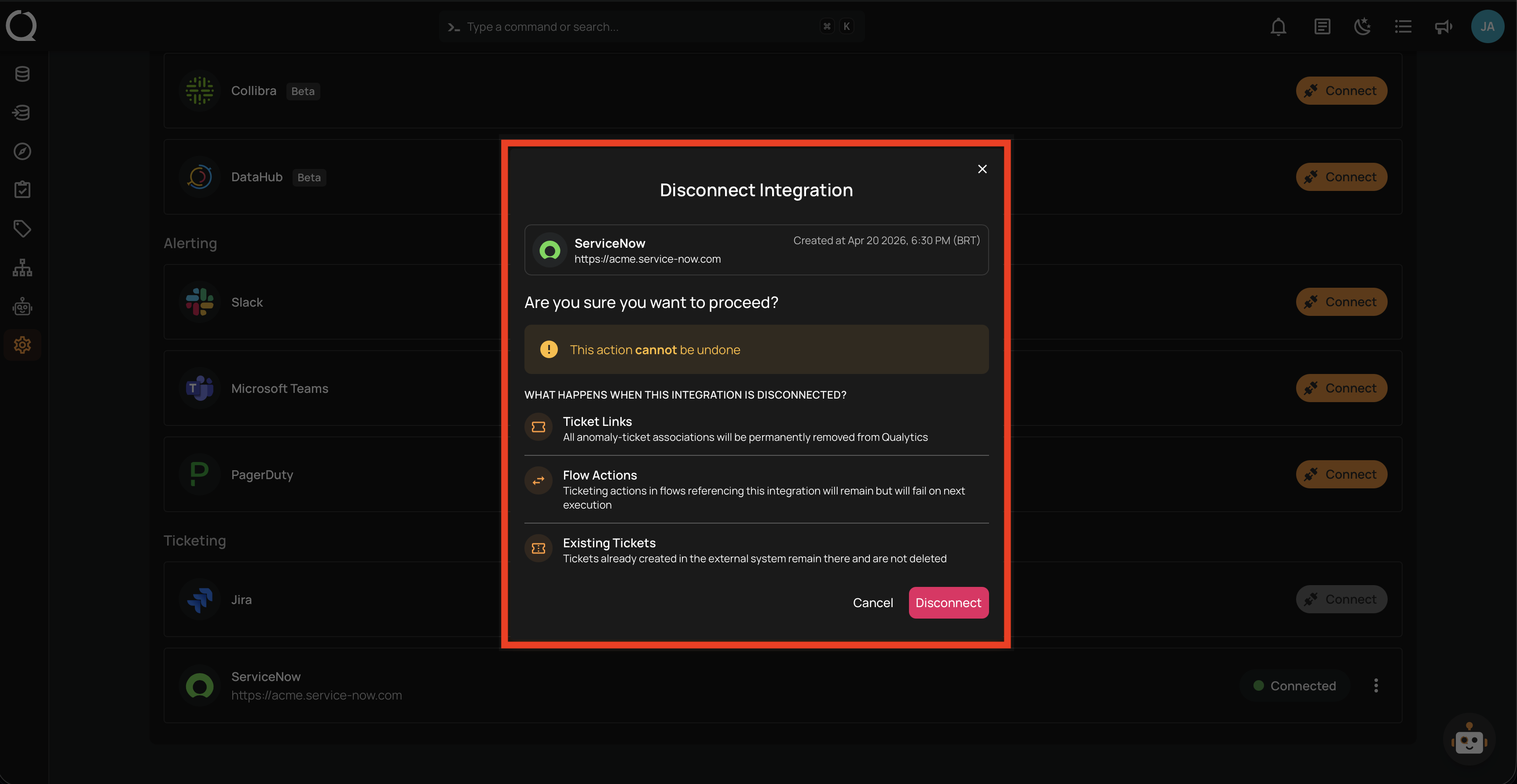Click the Beta badge next to DataHub

308,177
